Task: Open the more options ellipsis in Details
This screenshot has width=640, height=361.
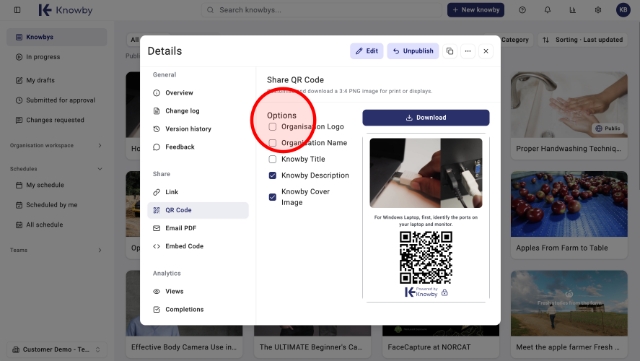Action: (468, 51)
